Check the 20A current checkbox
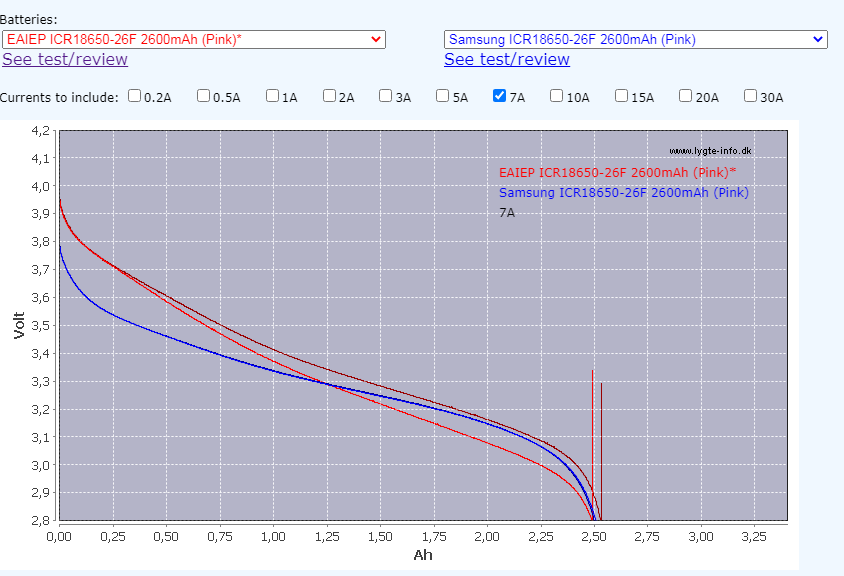 coord(685,96)
